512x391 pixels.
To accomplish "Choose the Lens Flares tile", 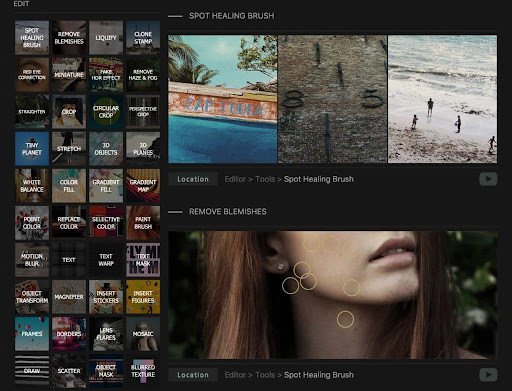I will click(x=106, y=334).
